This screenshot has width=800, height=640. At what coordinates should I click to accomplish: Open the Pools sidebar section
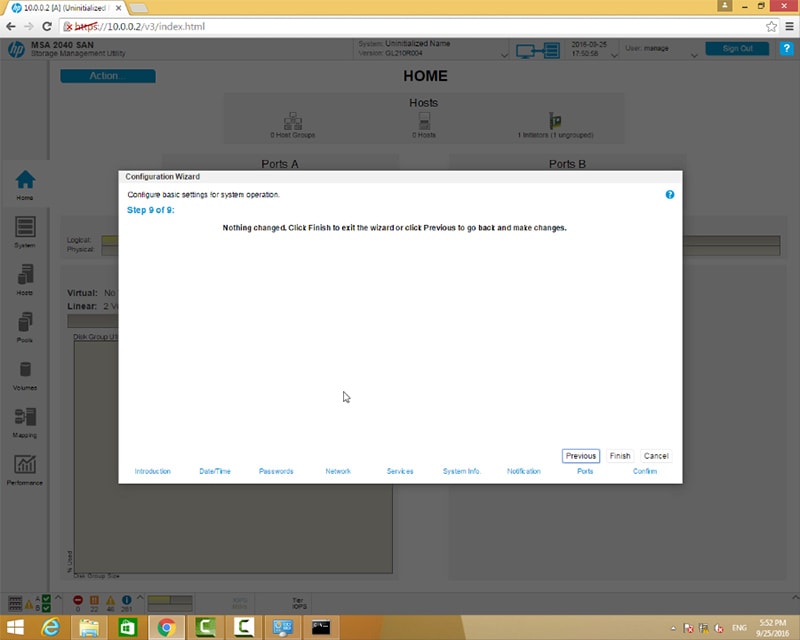point(25,327)
